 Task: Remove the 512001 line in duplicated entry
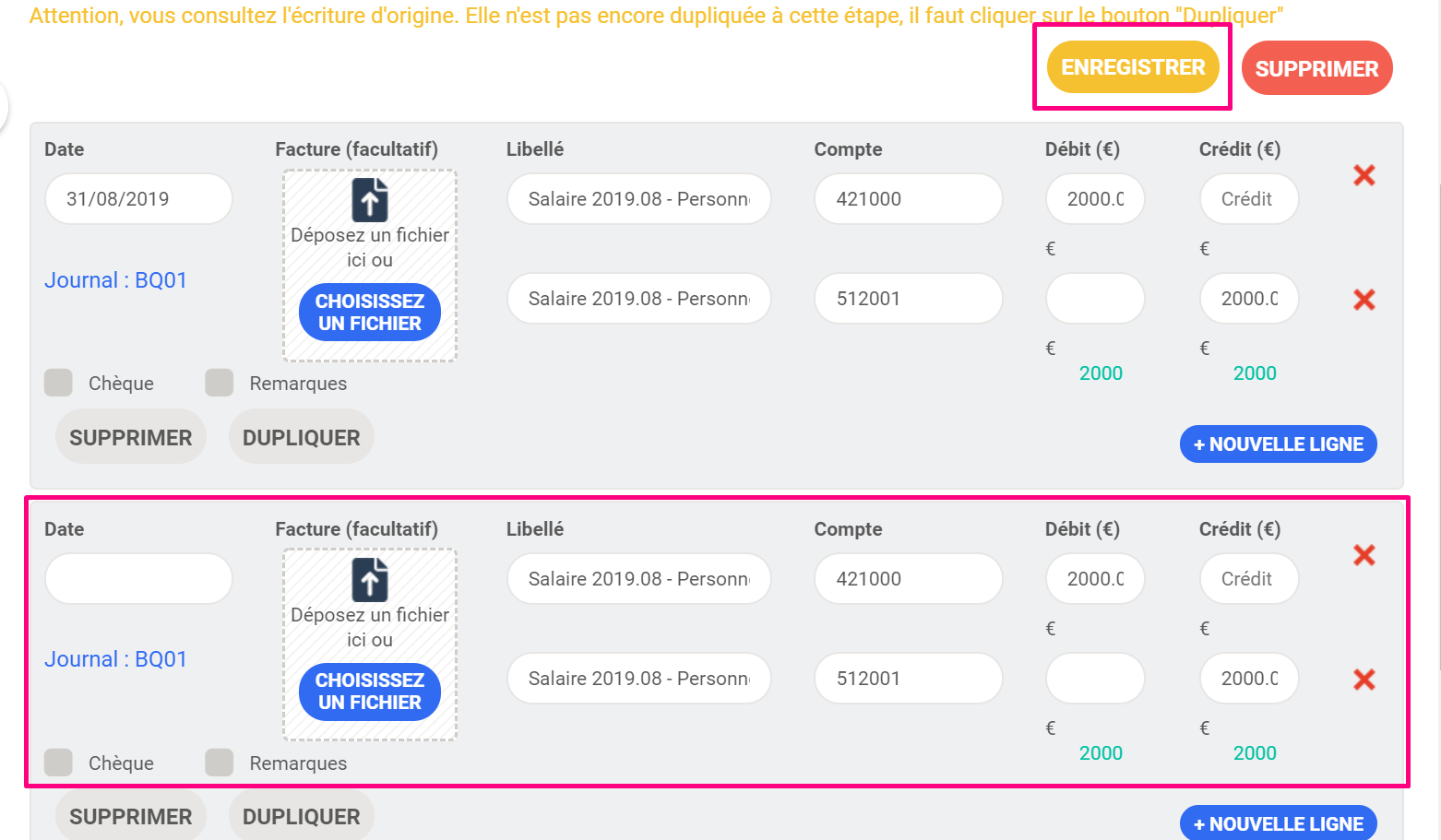1364,680
